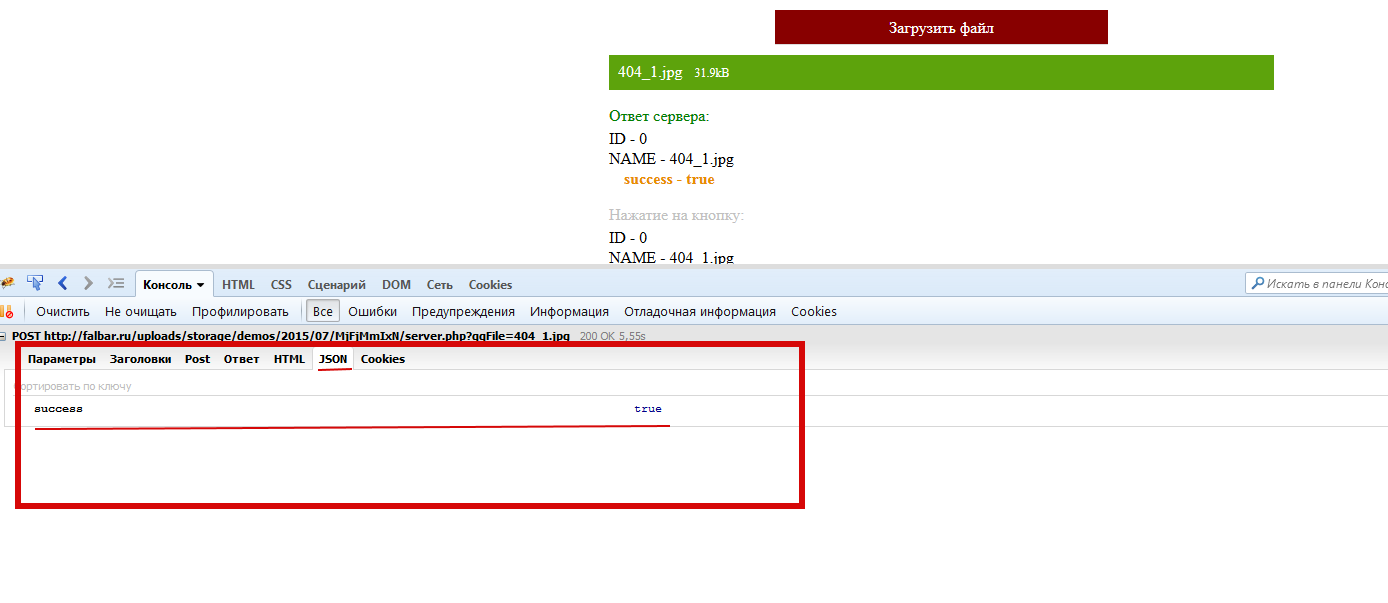Click the POST server.php request URL

tap(291, 337)
